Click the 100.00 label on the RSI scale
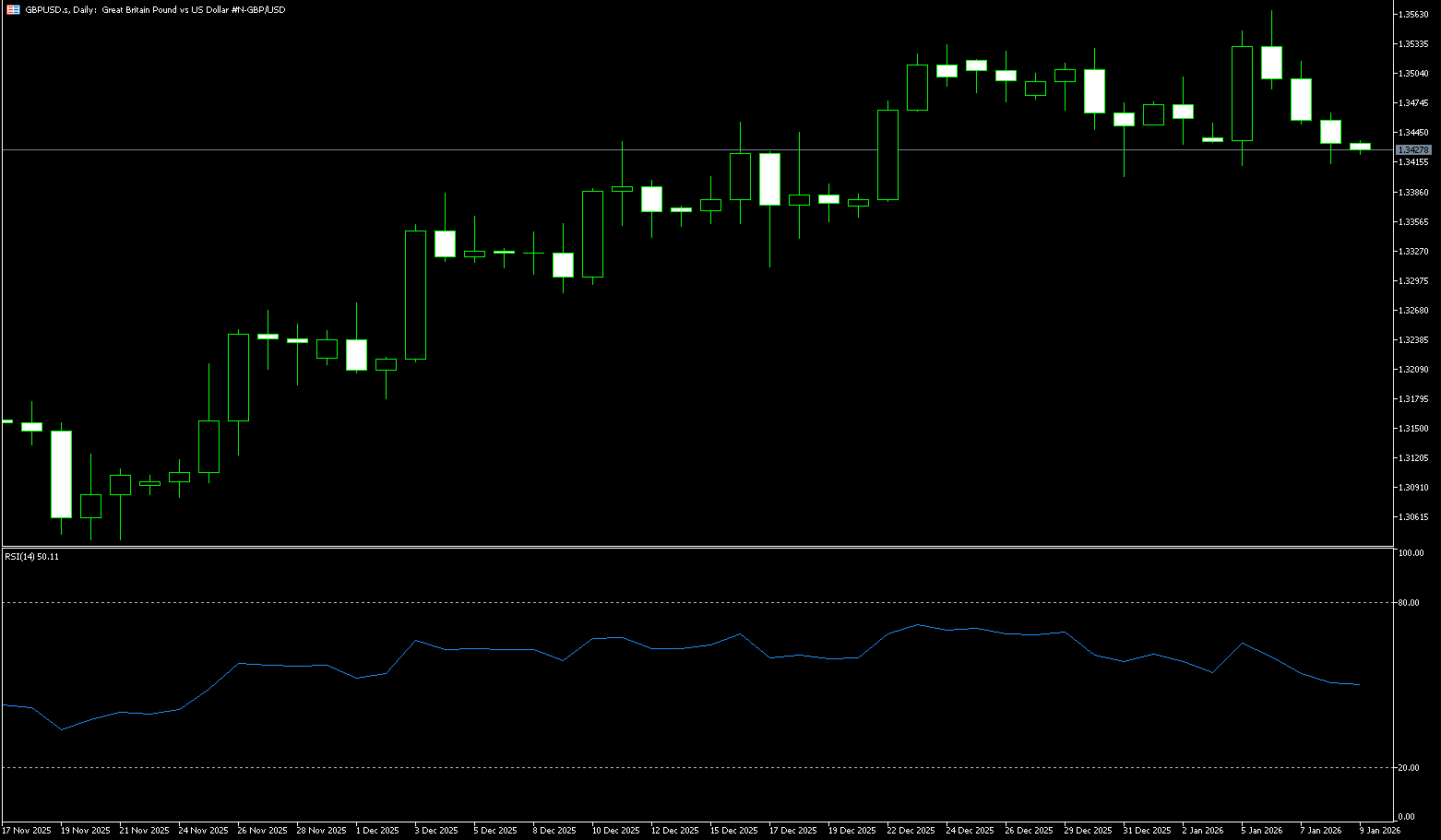 pyautogui.click(x=1411, y=553)
